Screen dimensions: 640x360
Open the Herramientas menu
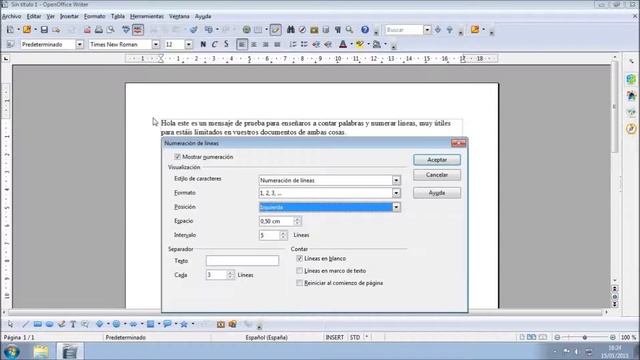pos(147,16)
